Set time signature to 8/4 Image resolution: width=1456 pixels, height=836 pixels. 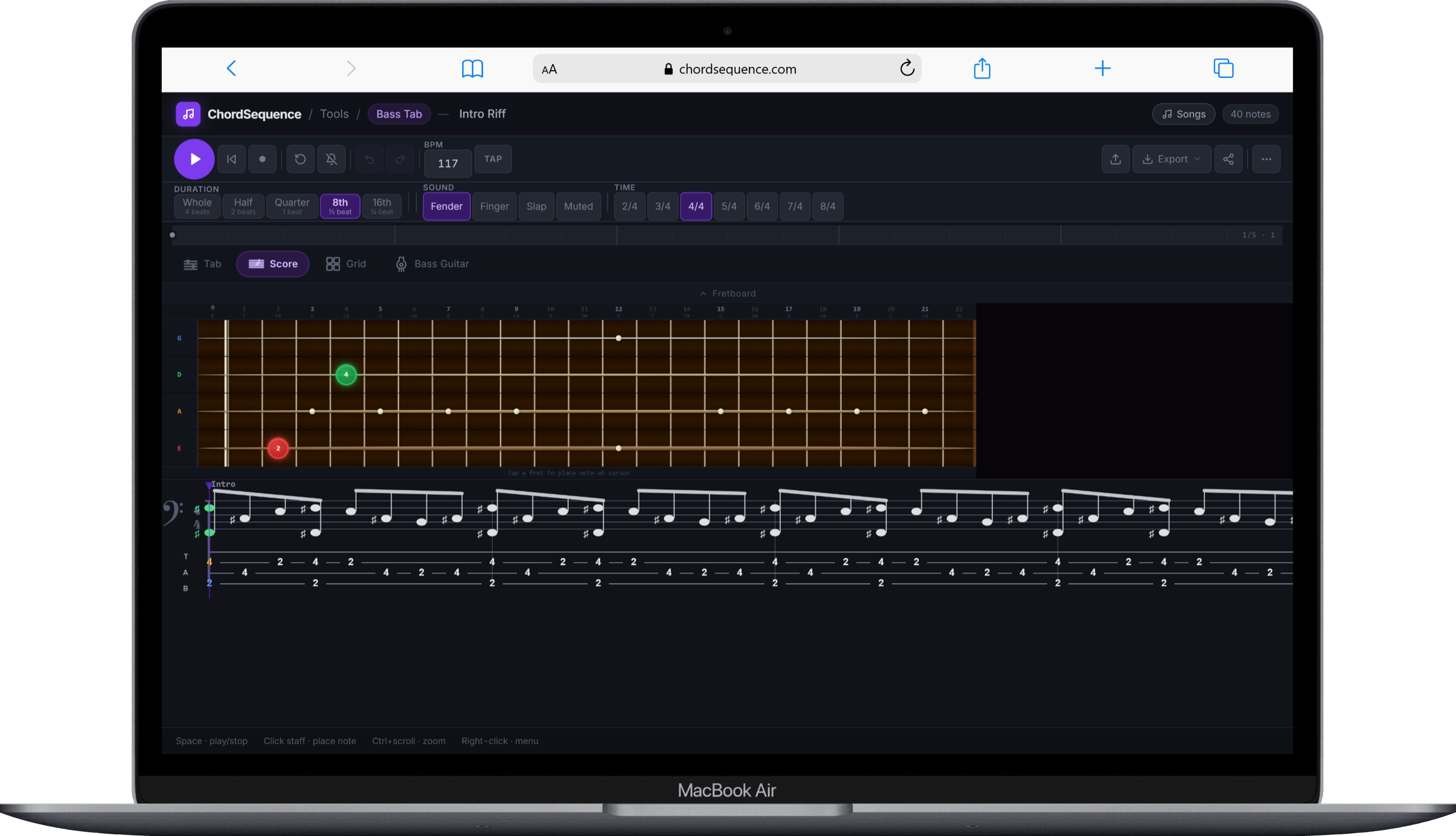tap(827, 206)
